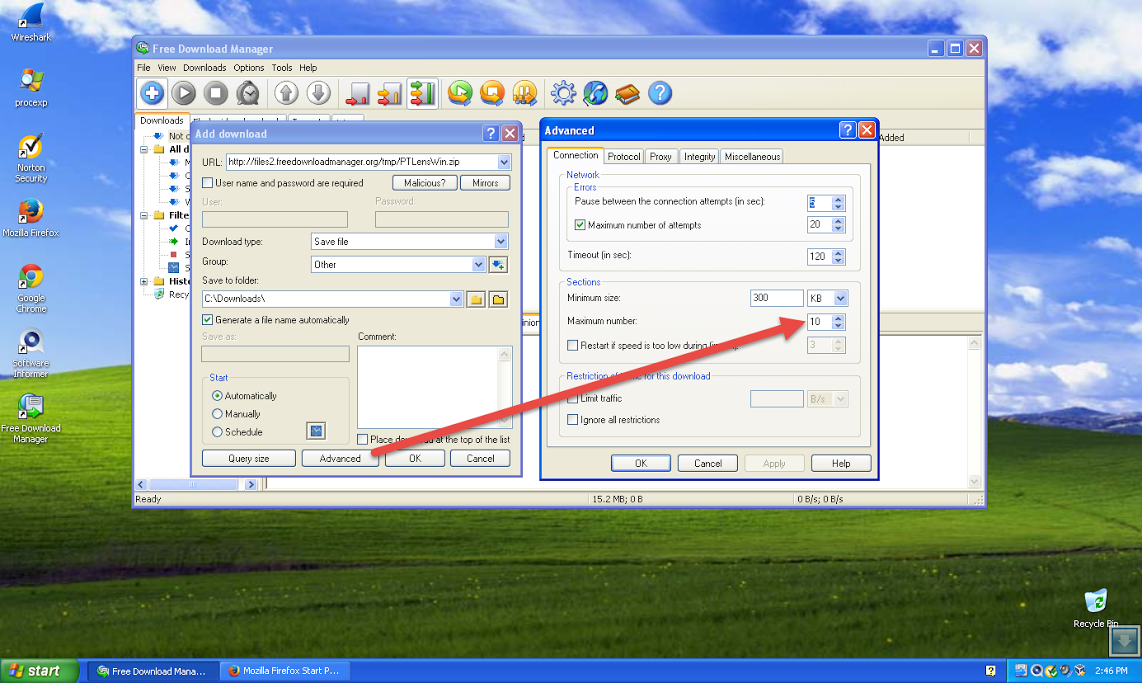Open the Group dropdown showing Other
Screen dimensions: 1142x683
point(478,264)
